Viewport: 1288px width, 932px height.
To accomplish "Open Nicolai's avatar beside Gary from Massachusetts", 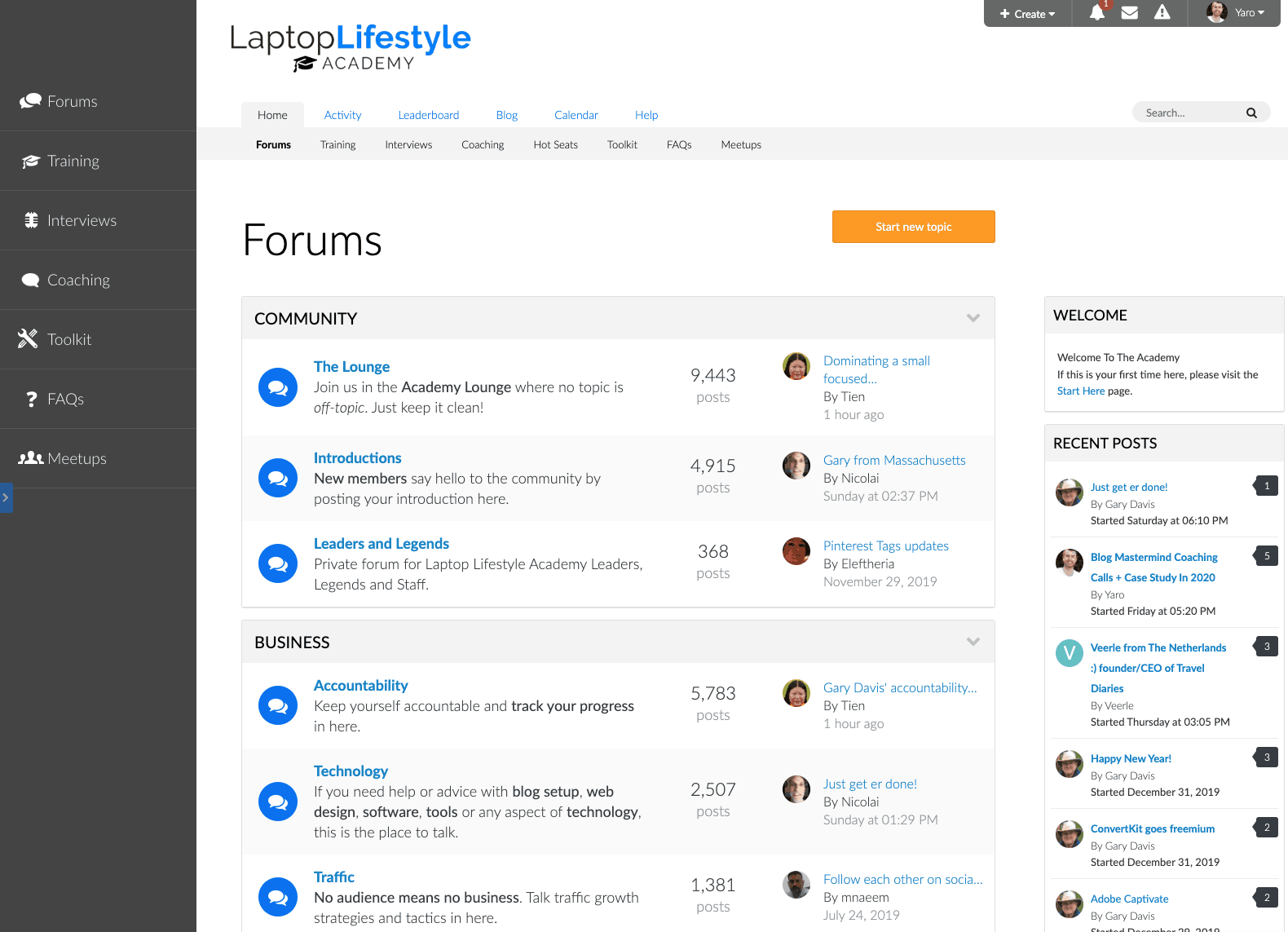I will click(x=796, y=466).
